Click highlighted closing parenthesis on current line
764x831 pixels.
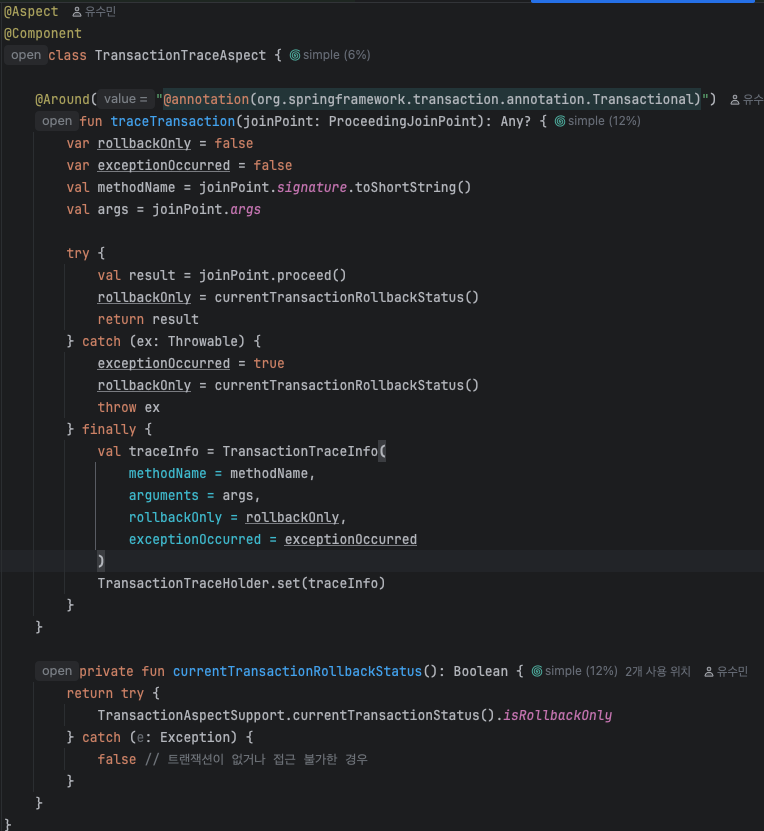pos(101,561)
